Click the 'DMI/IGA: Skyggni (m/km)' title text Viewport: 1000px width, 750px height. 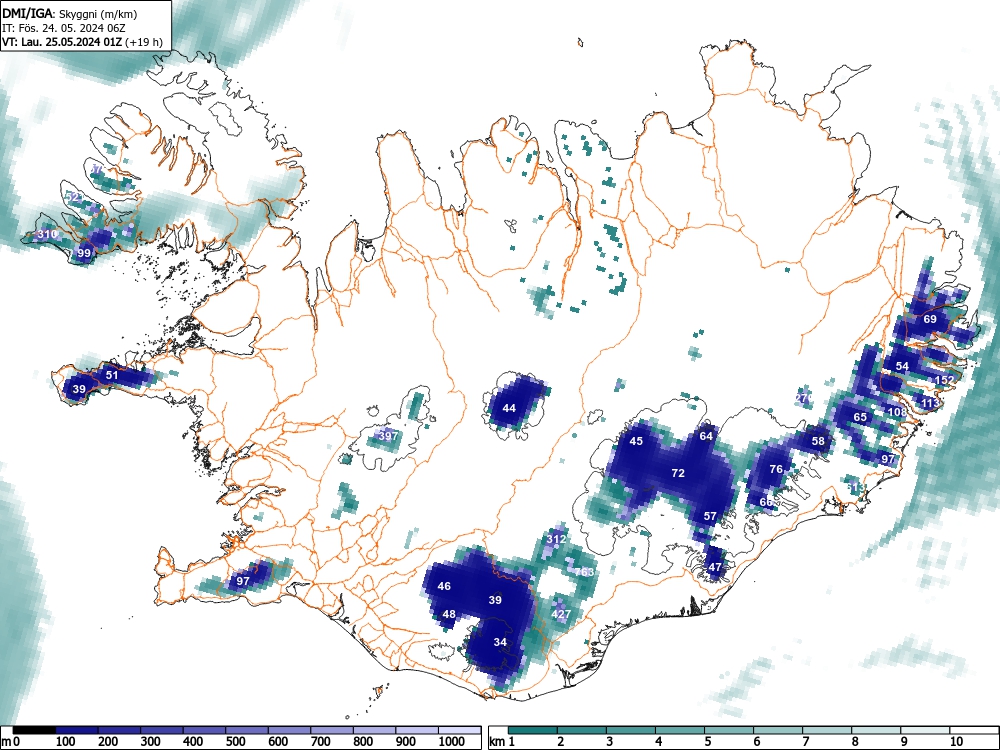tap(70, 14)
